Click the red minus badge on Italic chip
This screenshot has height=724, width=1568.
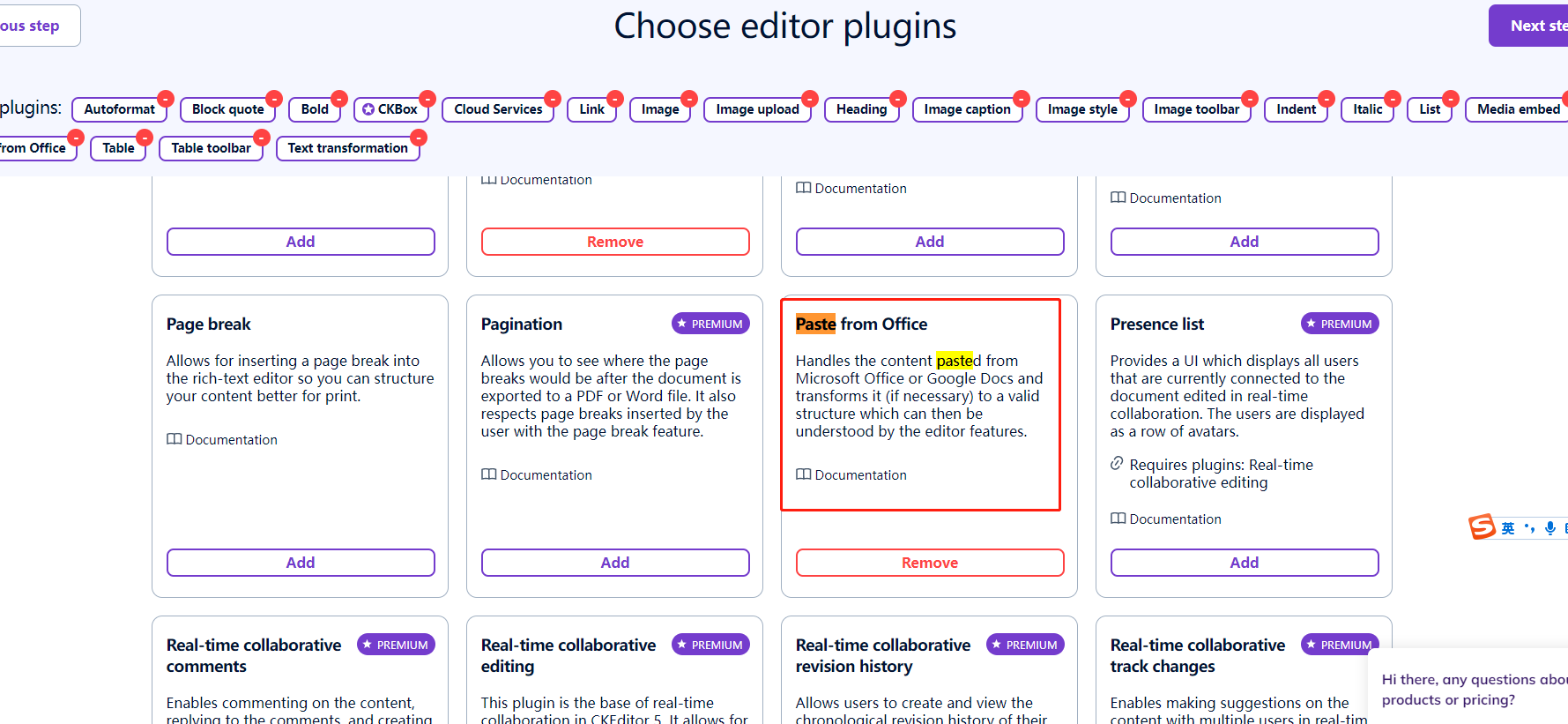point(1393,99)
